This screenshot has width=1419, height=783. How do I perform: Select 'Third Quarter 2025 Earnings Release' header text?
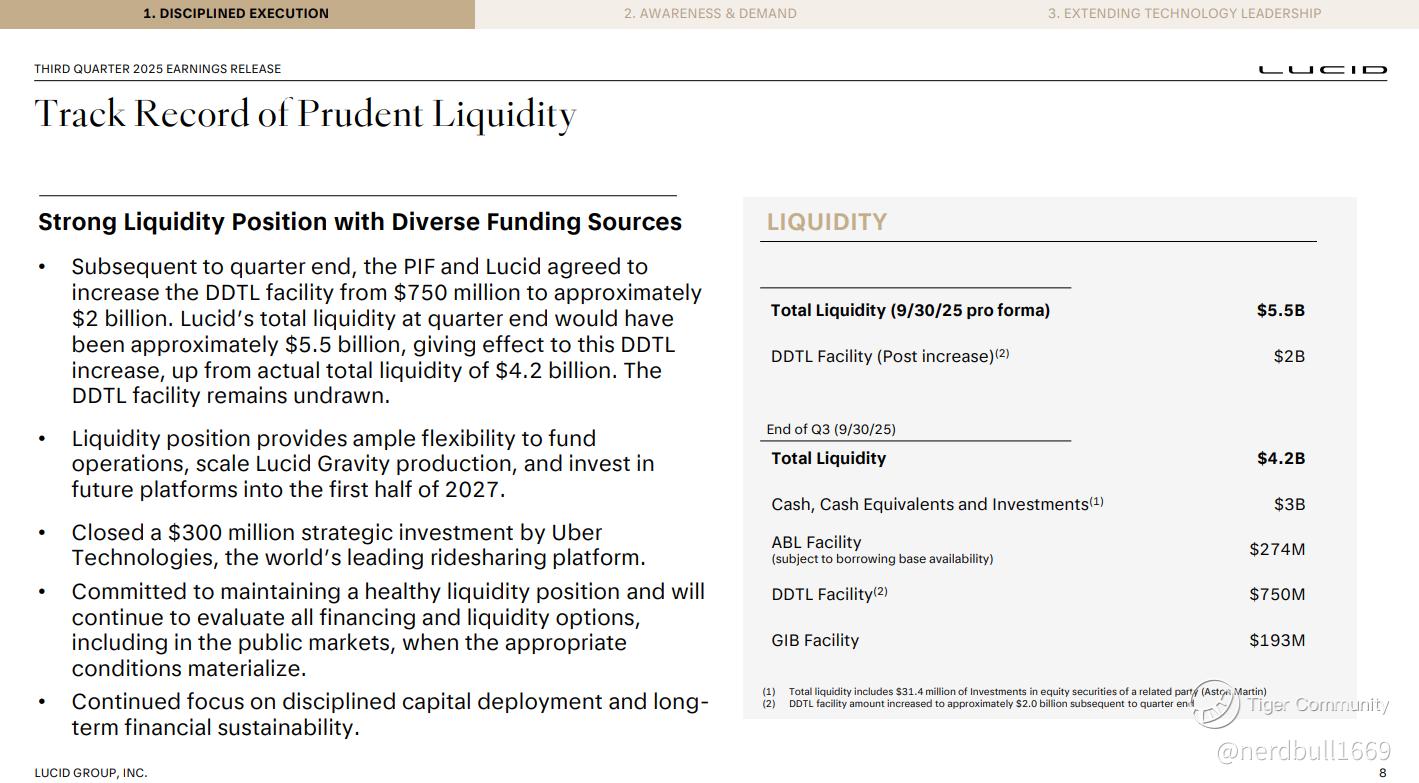point(158,69)
